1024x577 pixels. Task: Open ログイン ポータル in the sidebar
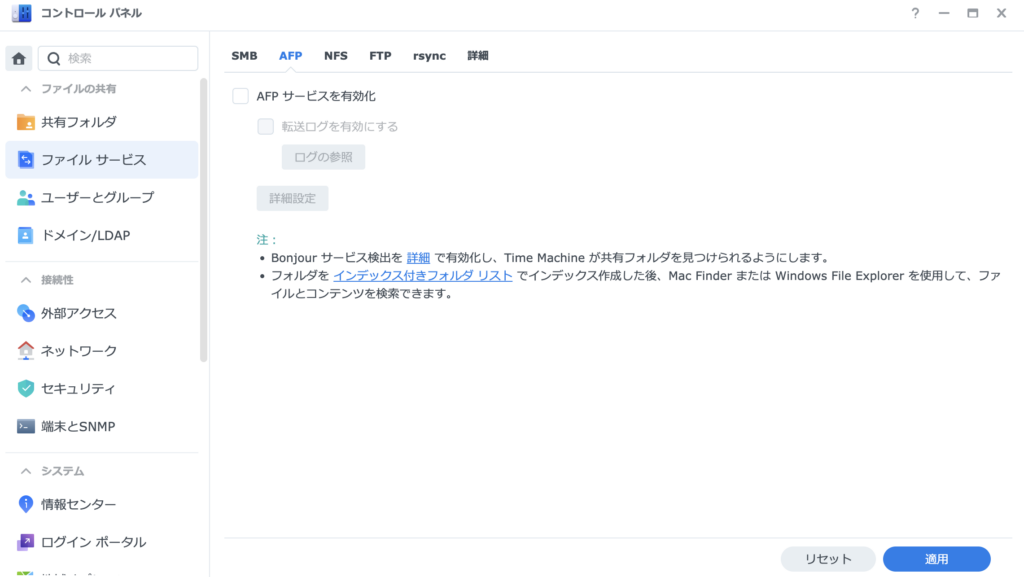coord(102,542)
